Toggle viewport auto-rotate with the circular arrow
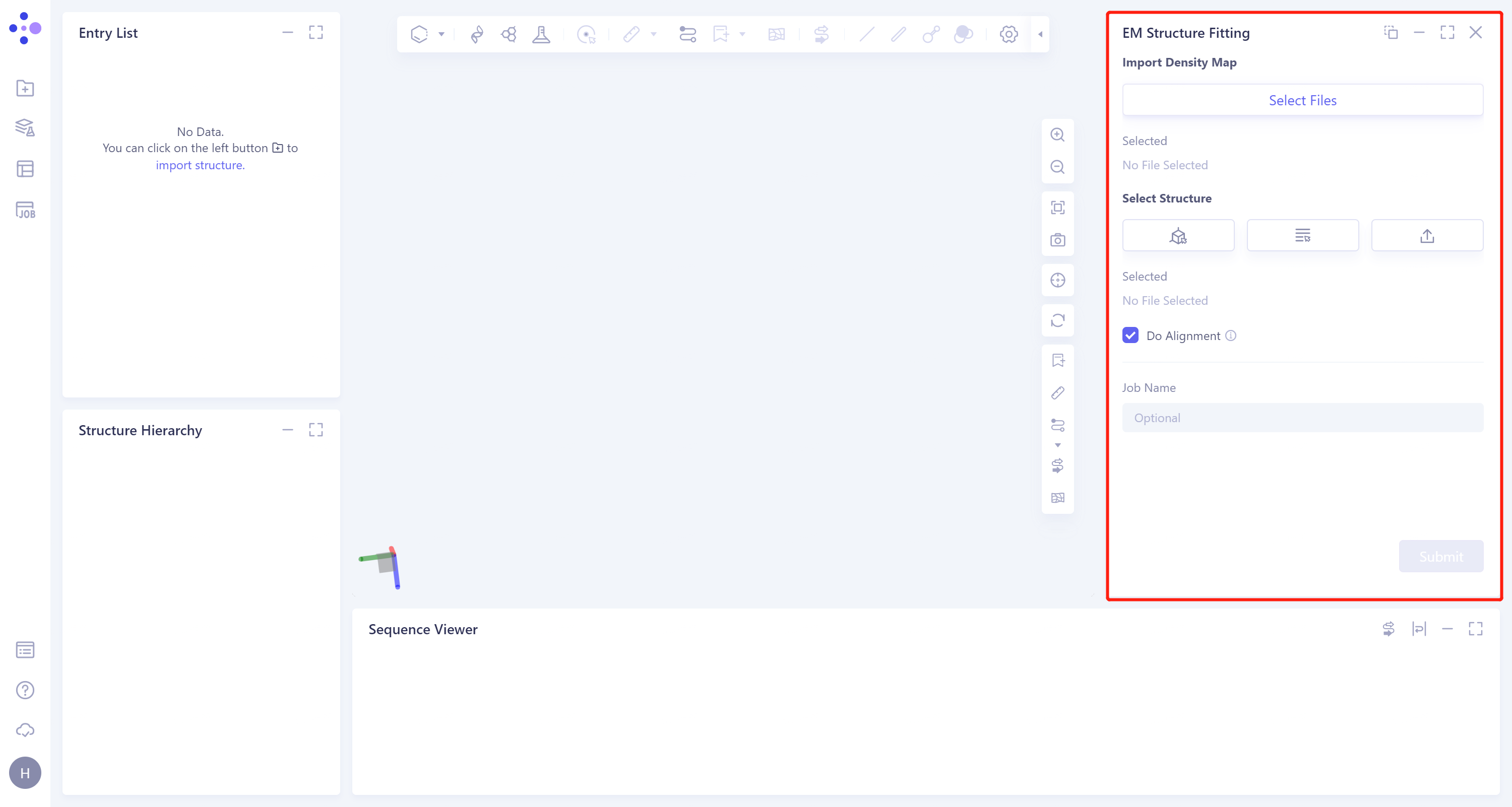Viewport: 1512px width, 807px height. 1058,321
